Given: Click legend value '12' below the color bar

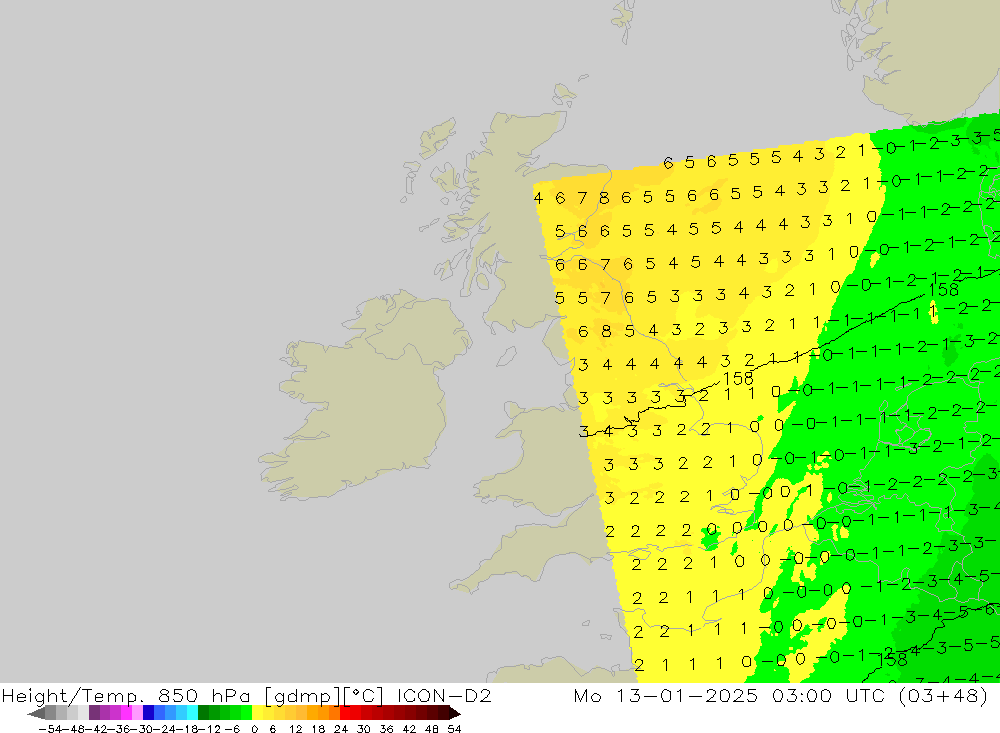Looking at the screenshot, I should tap(295, 729).
